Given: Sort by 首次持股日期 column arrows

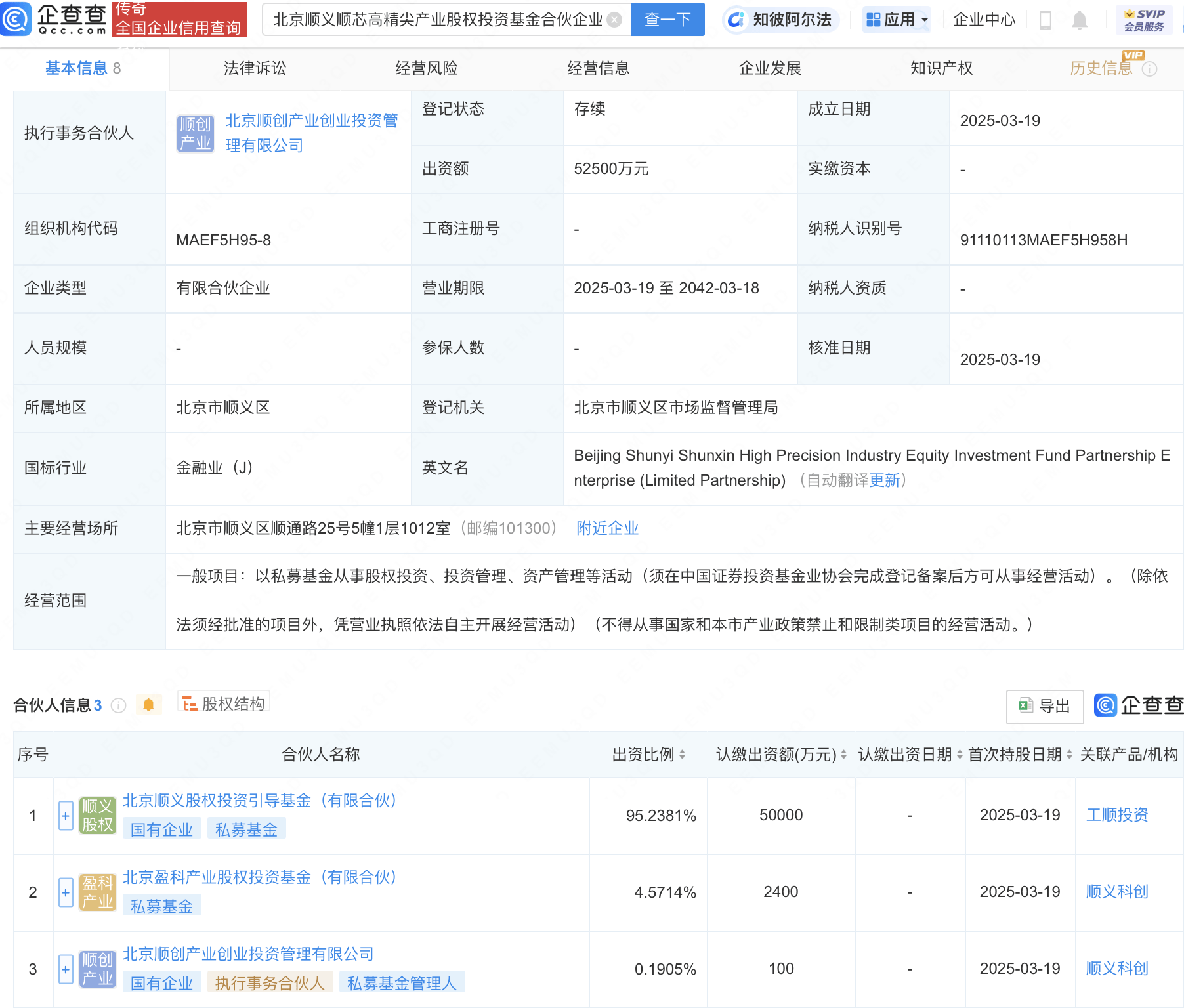Looking at the screenshot, I should coord(1069,755).
